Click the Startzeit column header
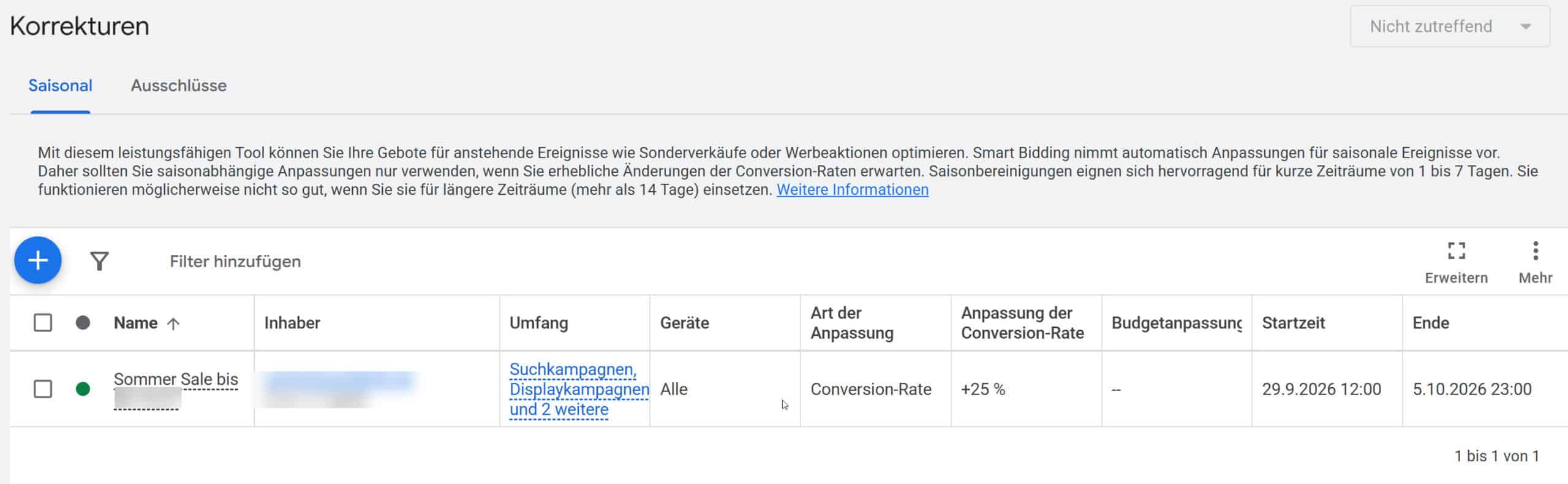The width and height of the screenshot is (1568, 484). click(x=1293, y=323)
